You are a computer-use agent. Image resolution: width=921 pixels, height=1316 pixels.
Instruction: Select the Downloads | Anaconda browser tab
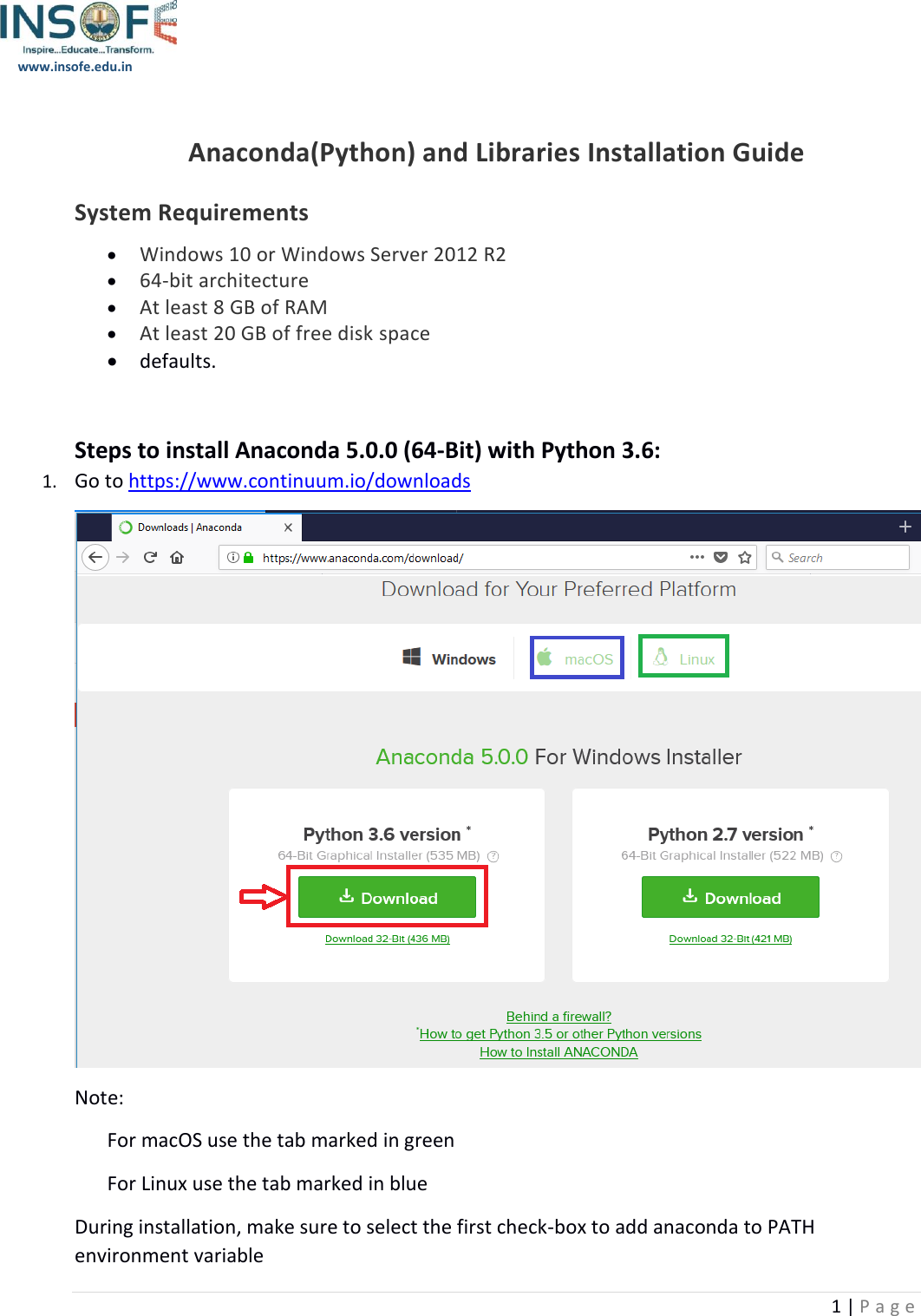[206, 527]
